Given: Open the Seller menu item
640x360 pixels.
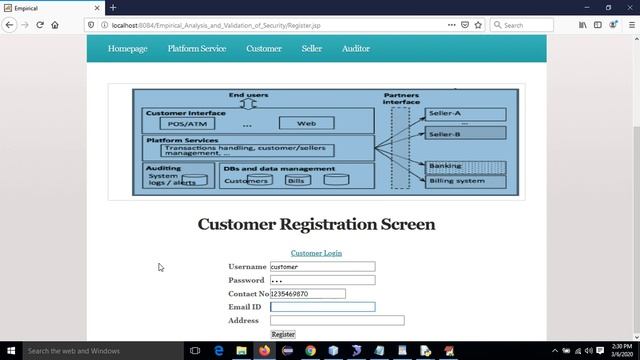Looking at the screenshot, I should tap(311, 49).
